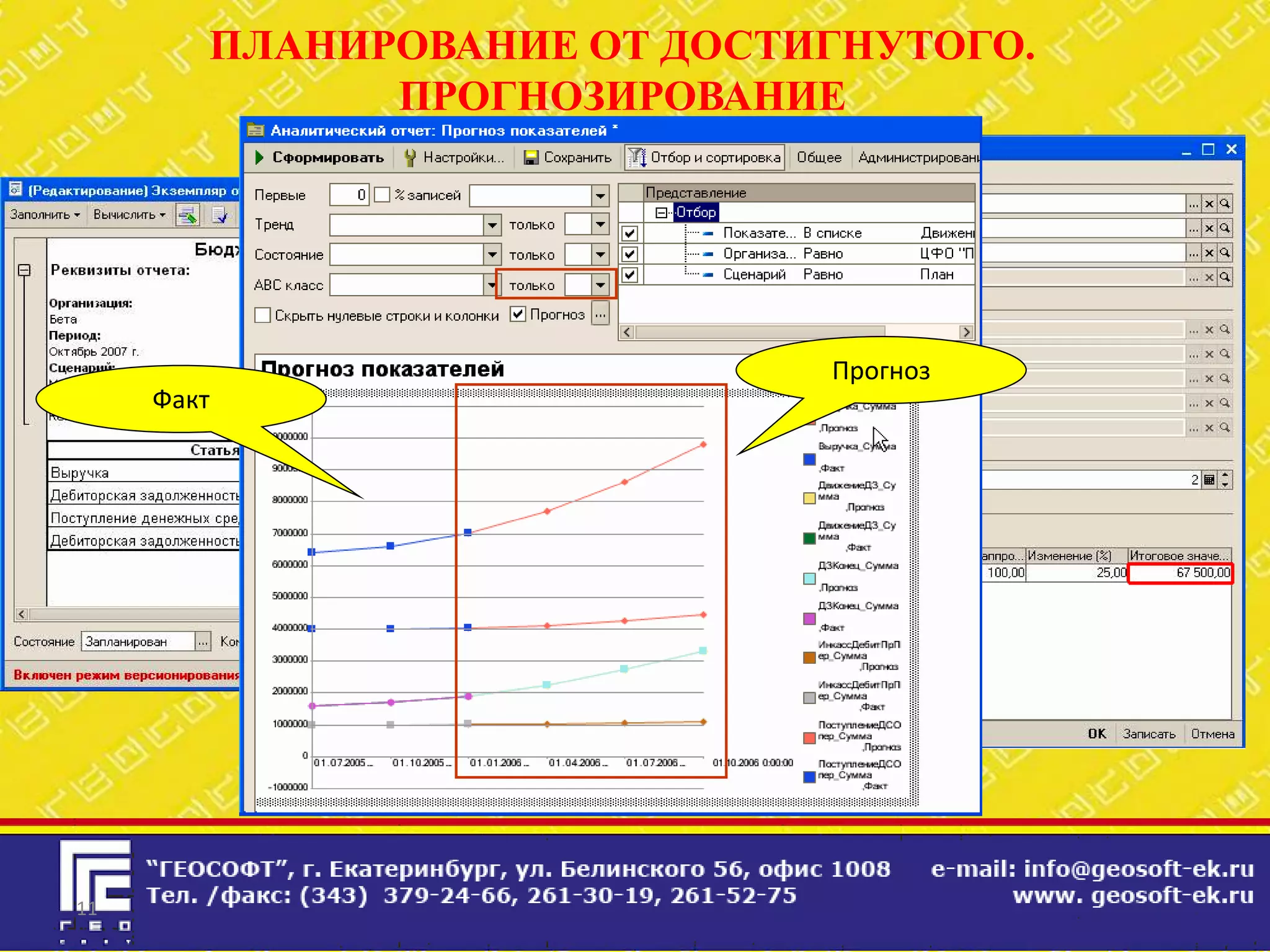Viewport: 1270px width, 952px height.
Task: Click the Итоговое значе... column header
Action: point(1179,555)
